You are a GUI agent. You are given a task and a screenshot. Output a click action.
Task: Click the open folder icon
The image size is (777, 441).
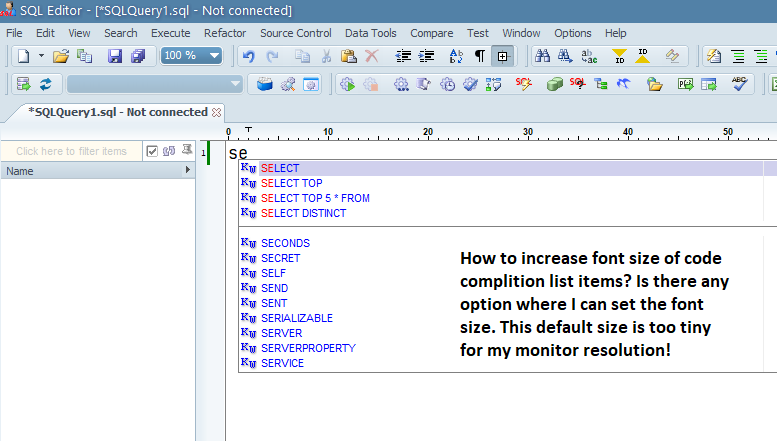click(x=60, y=56)
